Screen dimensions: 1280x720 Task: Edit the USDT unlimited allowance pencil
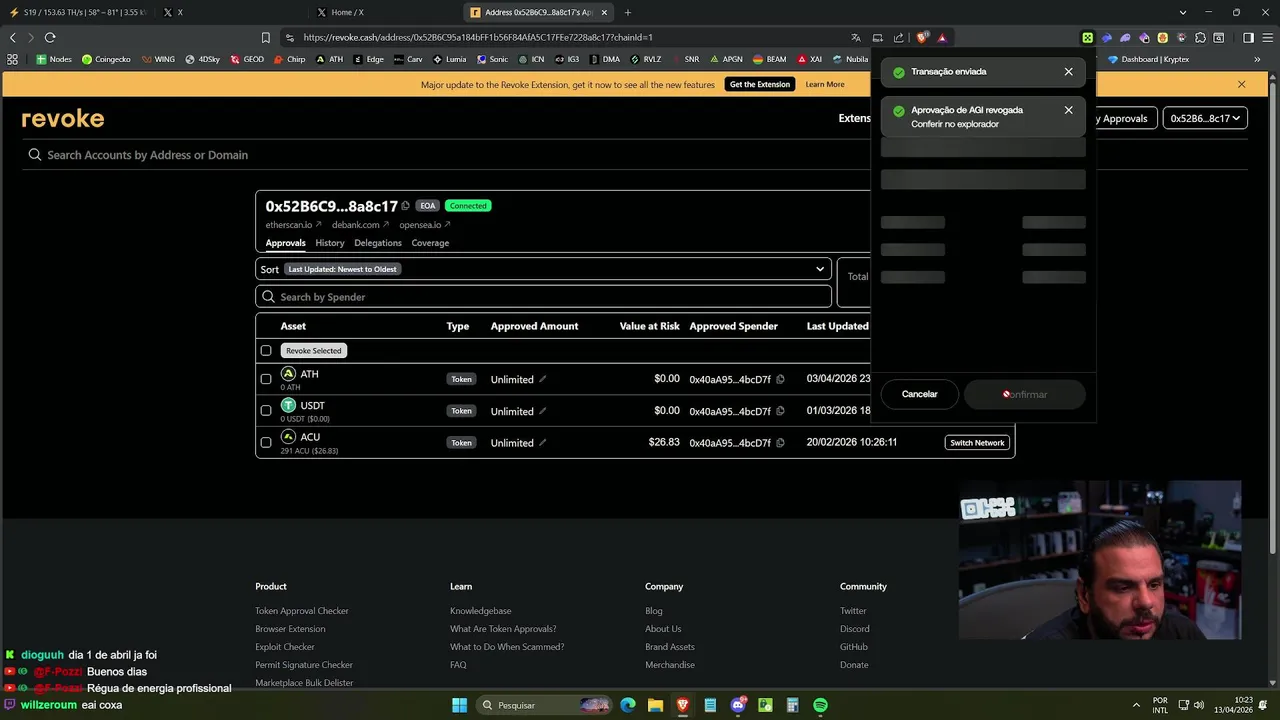(543, 411)
